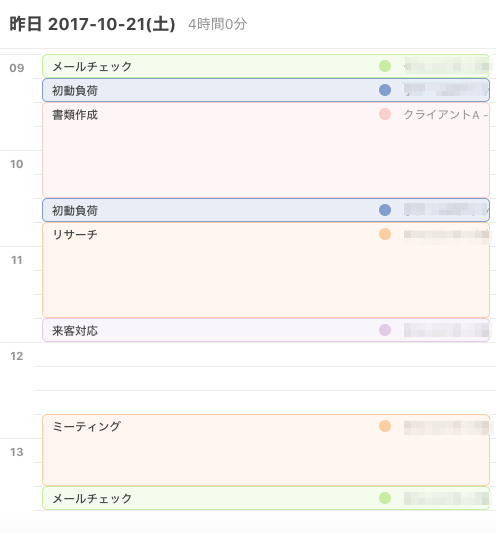Click blurred project name on ミーティング row
This screenshot has width=496, height=533.
[x=448, y=428]
